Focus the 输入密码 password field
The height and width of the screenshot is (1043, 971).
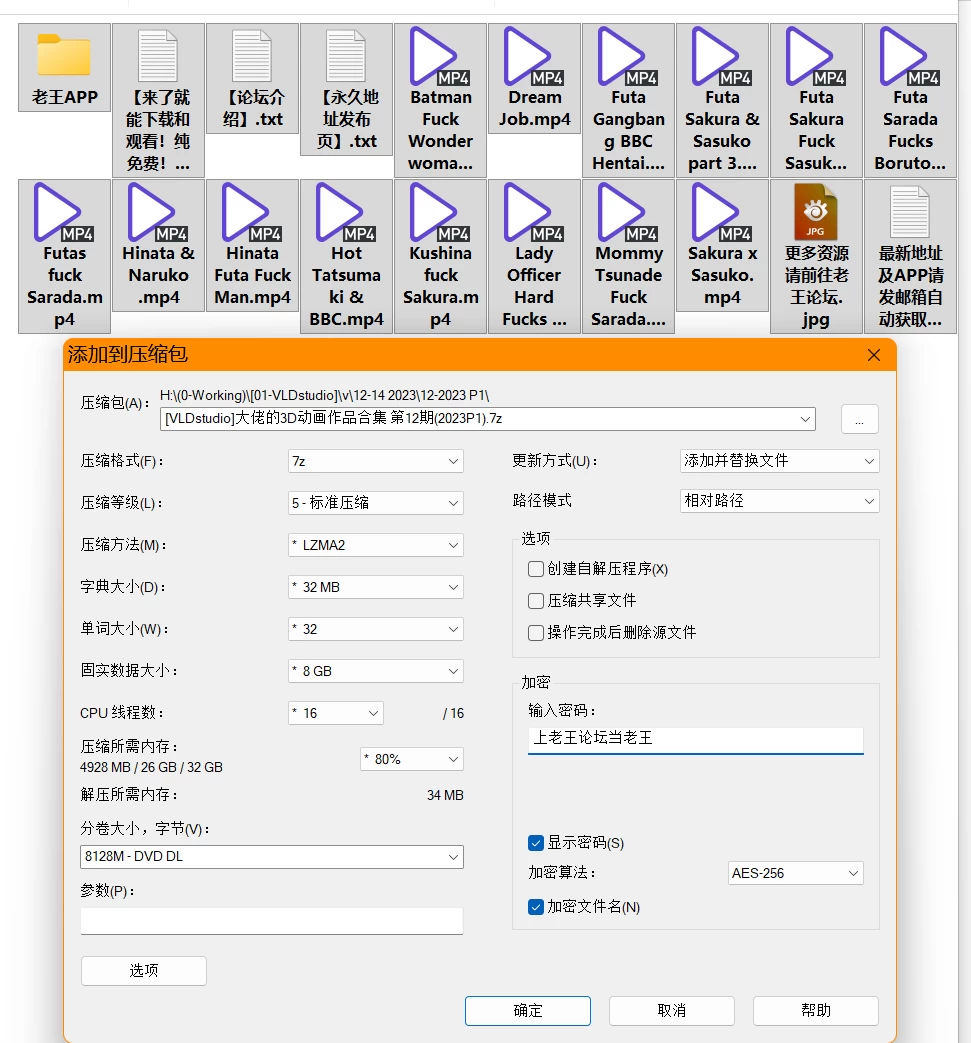[696, 739]
